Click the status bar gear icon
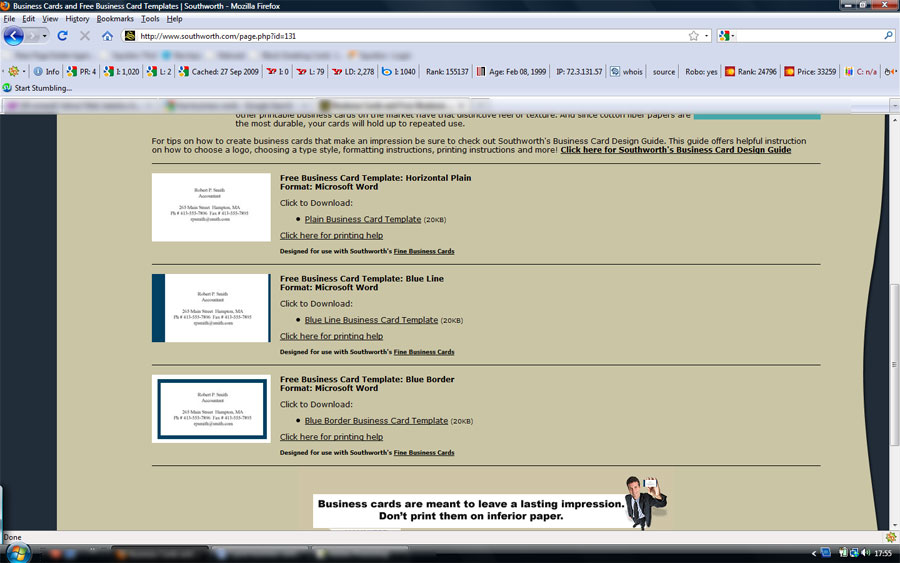 pyautogui.click(x=890, y=537)
